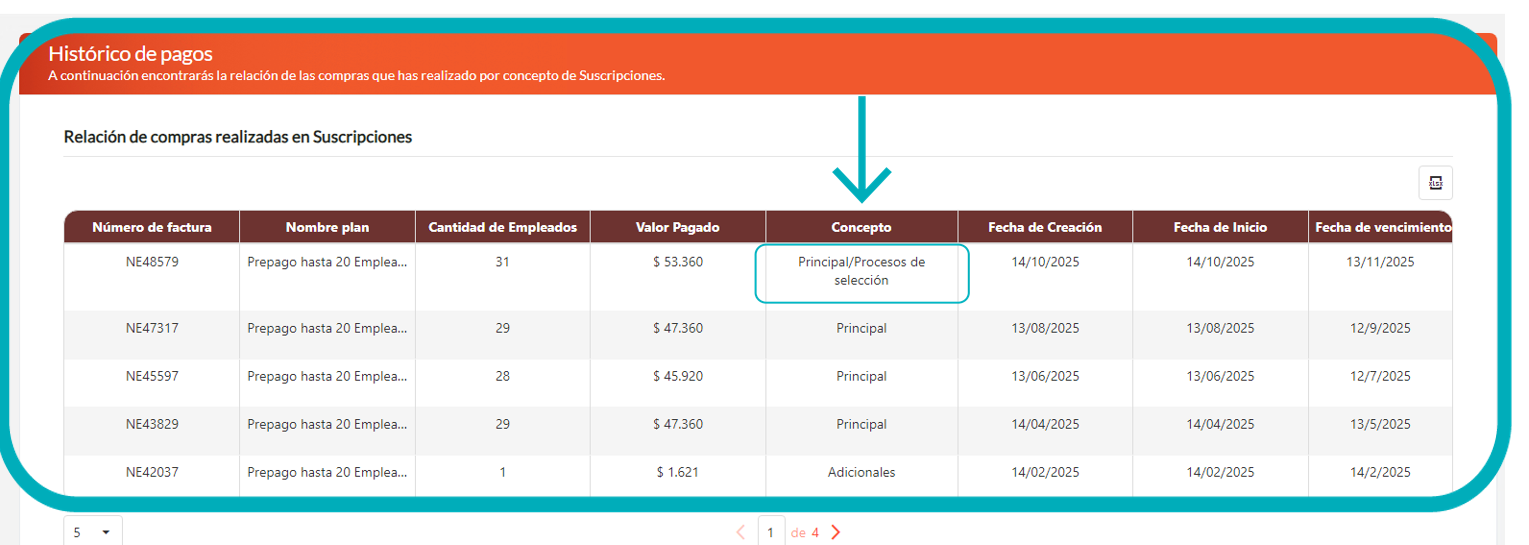Viewport: 1529px width, 545px height.
Task: Sort by Fecha de Creación header
Action: tap(1044, 227)
